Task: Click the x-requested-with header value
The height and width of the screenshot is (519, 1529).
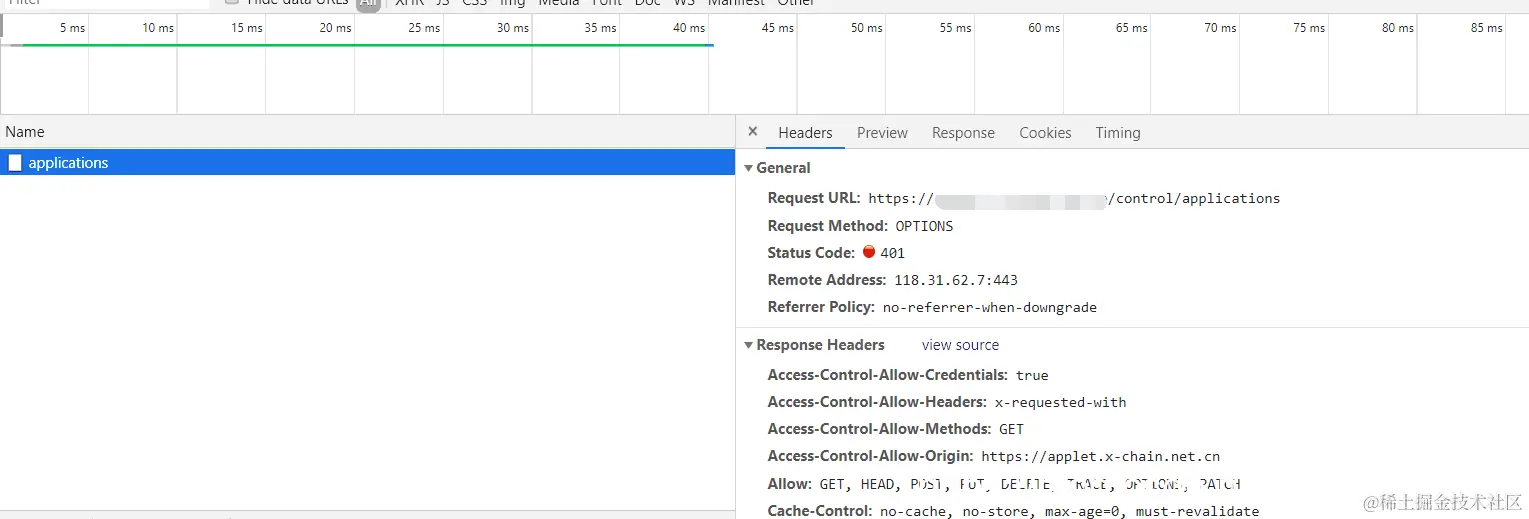Action: click(1060, 402)
